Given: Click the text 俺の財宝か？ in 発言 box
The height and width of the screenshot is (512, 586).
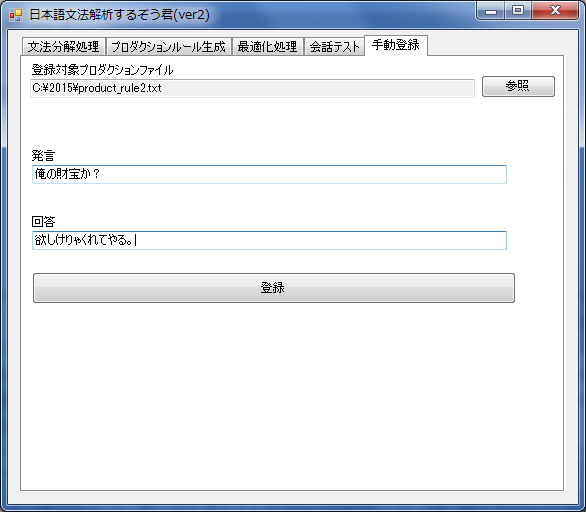Looking at the screenshot, I should [67, 174].
